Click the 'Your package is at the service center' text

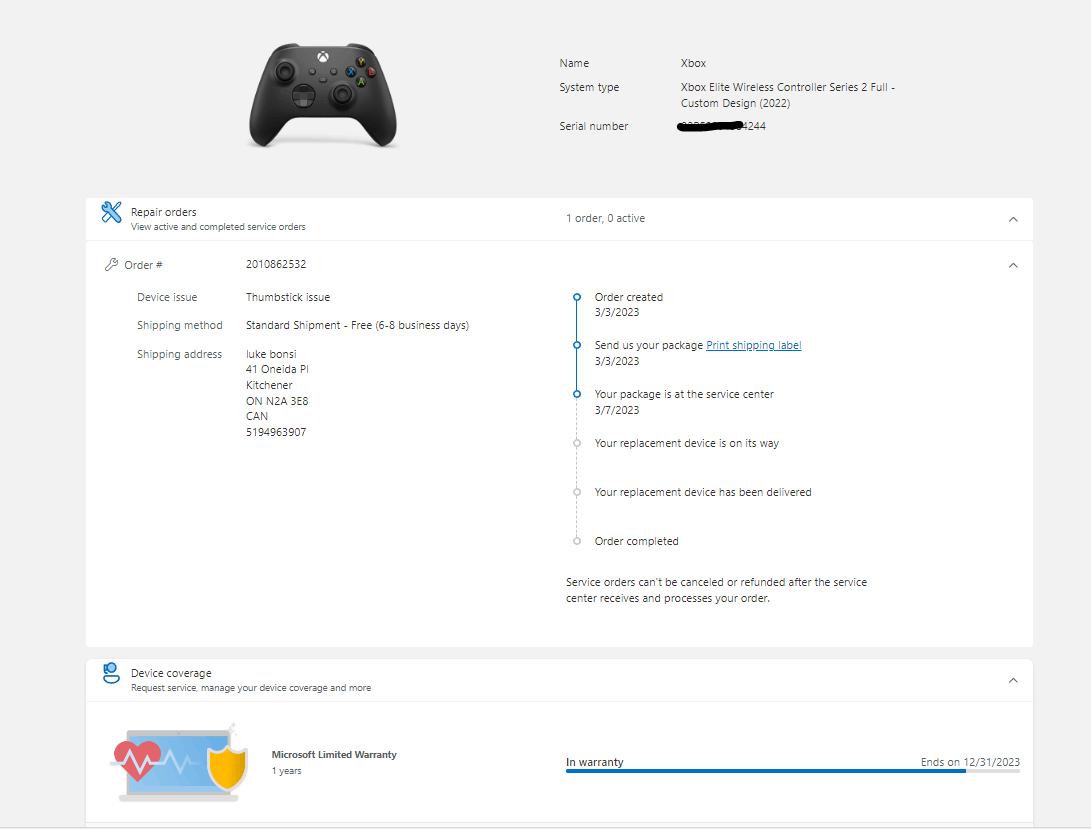pyautogui.click(x=684, y=394)
